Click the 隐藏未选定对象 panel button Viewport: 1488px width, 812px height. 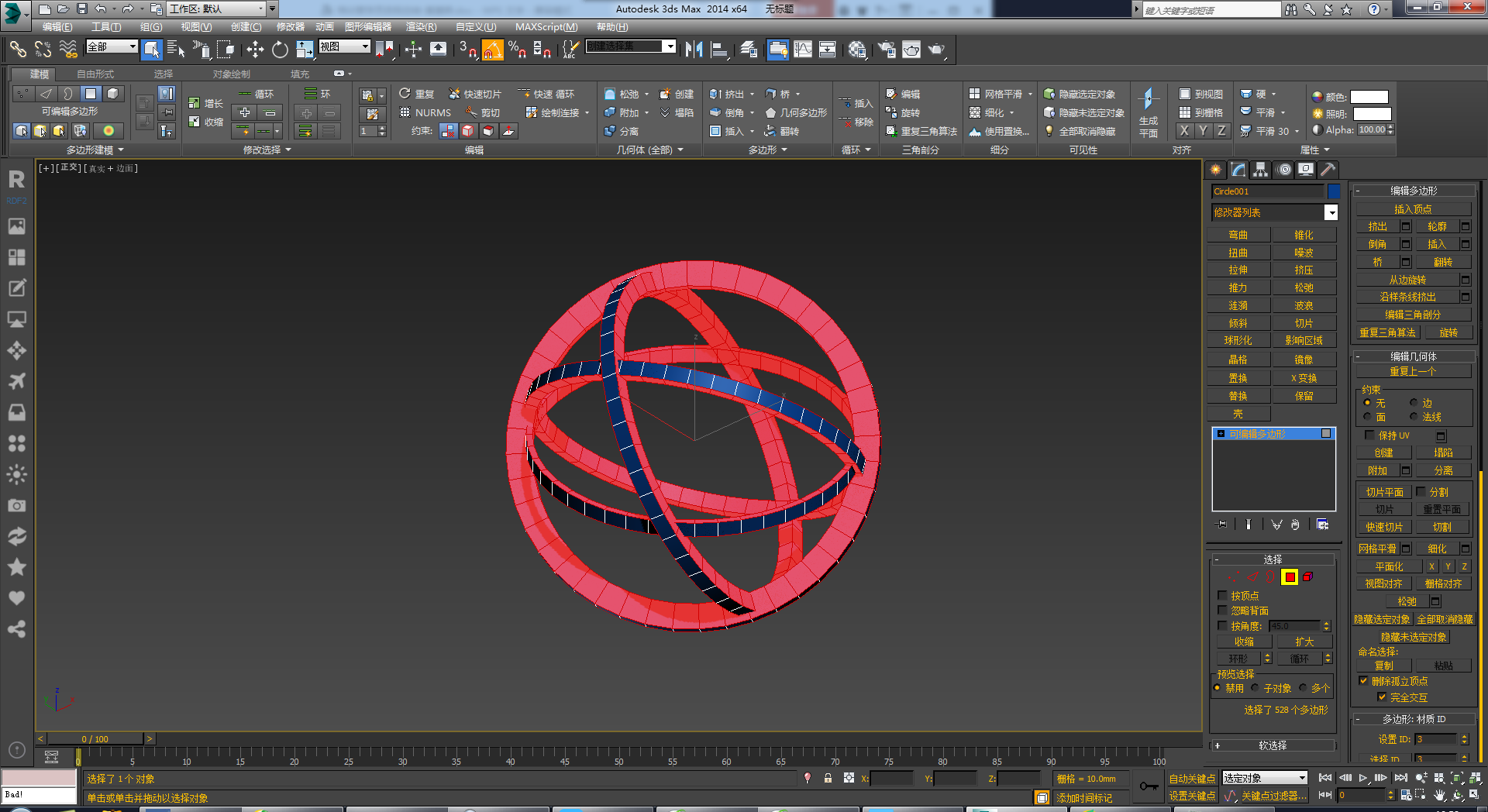pos(1414,637)
